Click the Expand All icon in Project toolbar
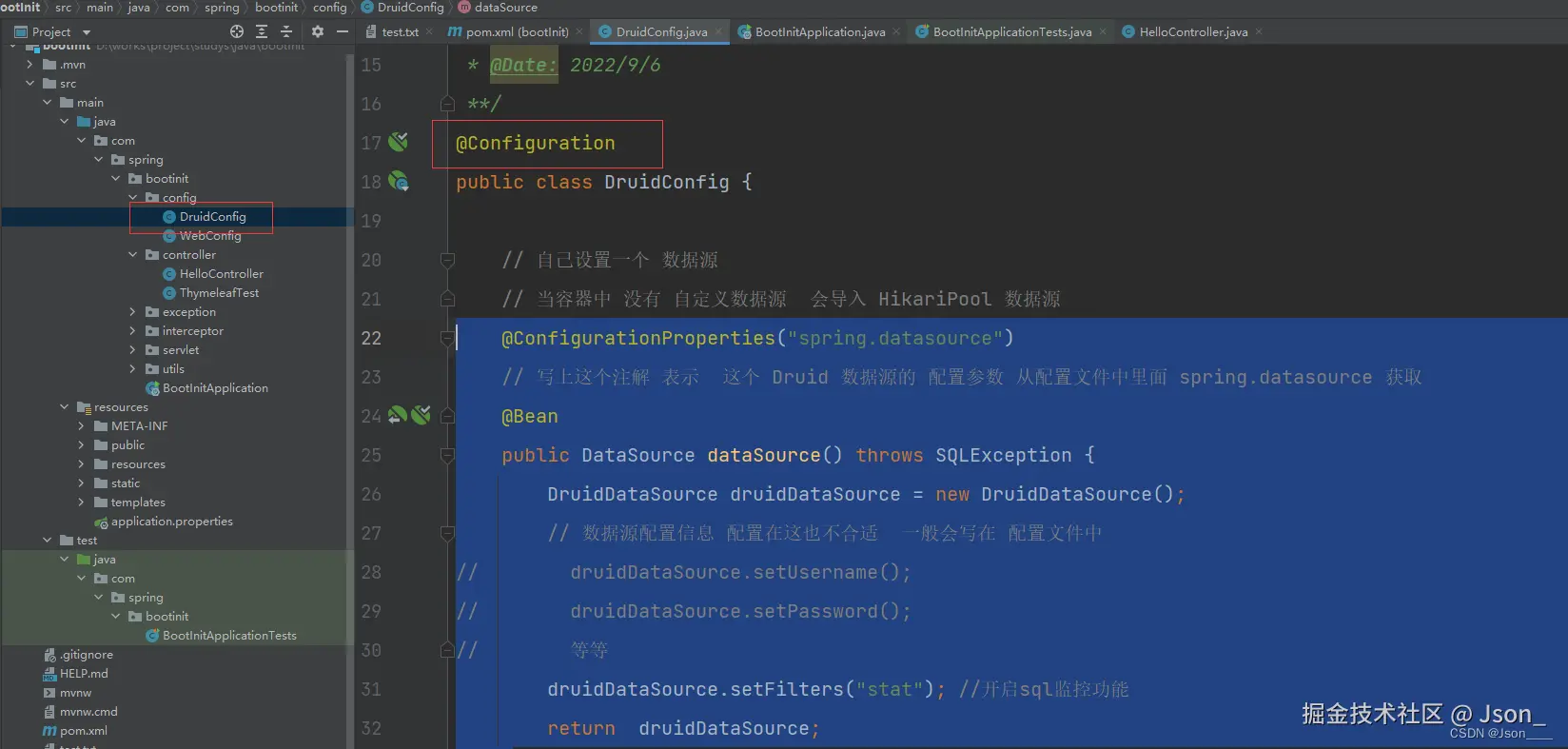Screen dimensions: 1568x749 [262, 31]
